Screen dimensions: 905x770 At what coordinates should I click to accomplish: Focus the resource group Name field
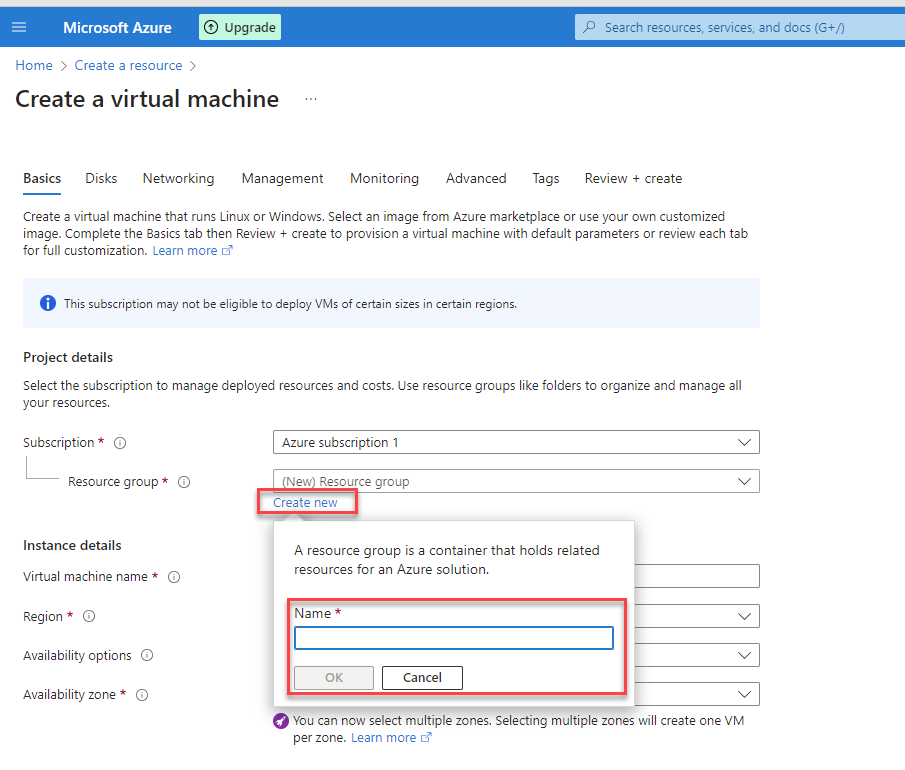tap(453, 638)
